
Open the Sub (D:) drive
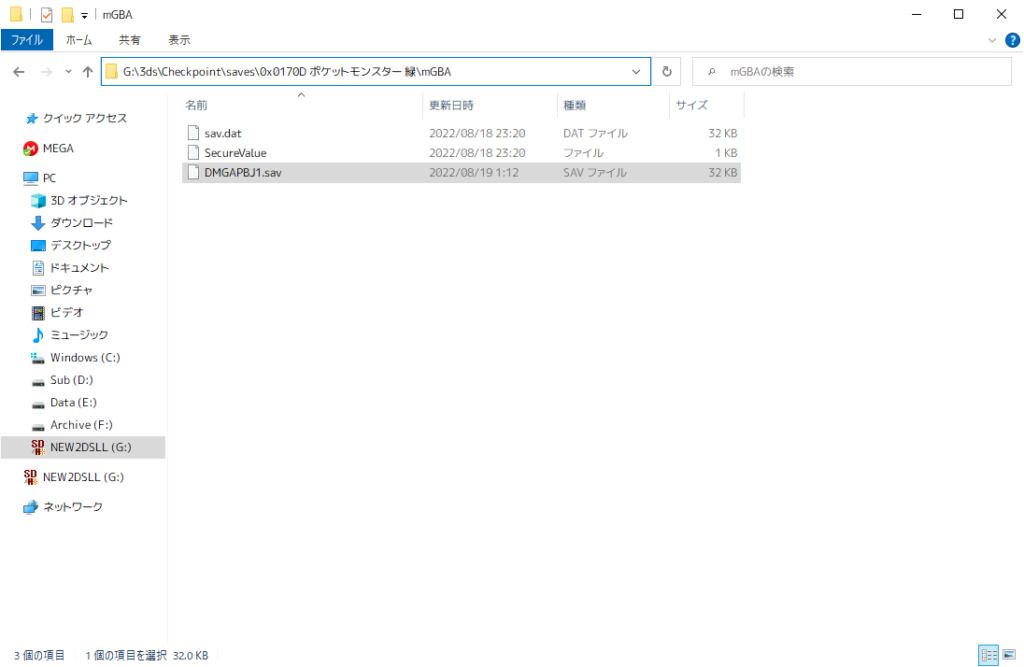coord(71,380)
